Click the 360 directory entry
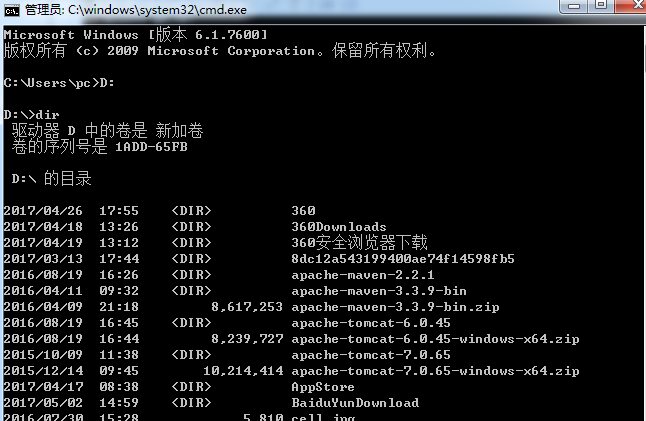This screenshot has width=646, height=421. coord(304,211)
